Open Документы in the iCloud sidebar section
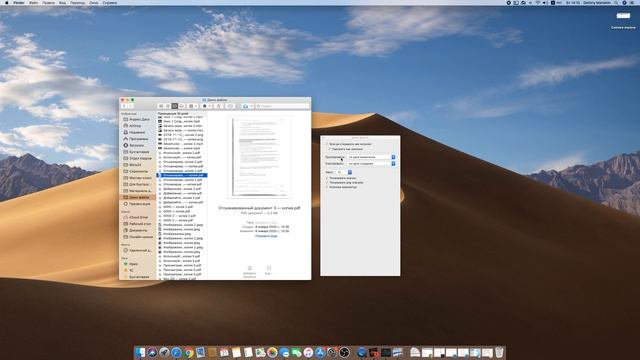This screenshot has height=360, width=640. pos(138,230)
